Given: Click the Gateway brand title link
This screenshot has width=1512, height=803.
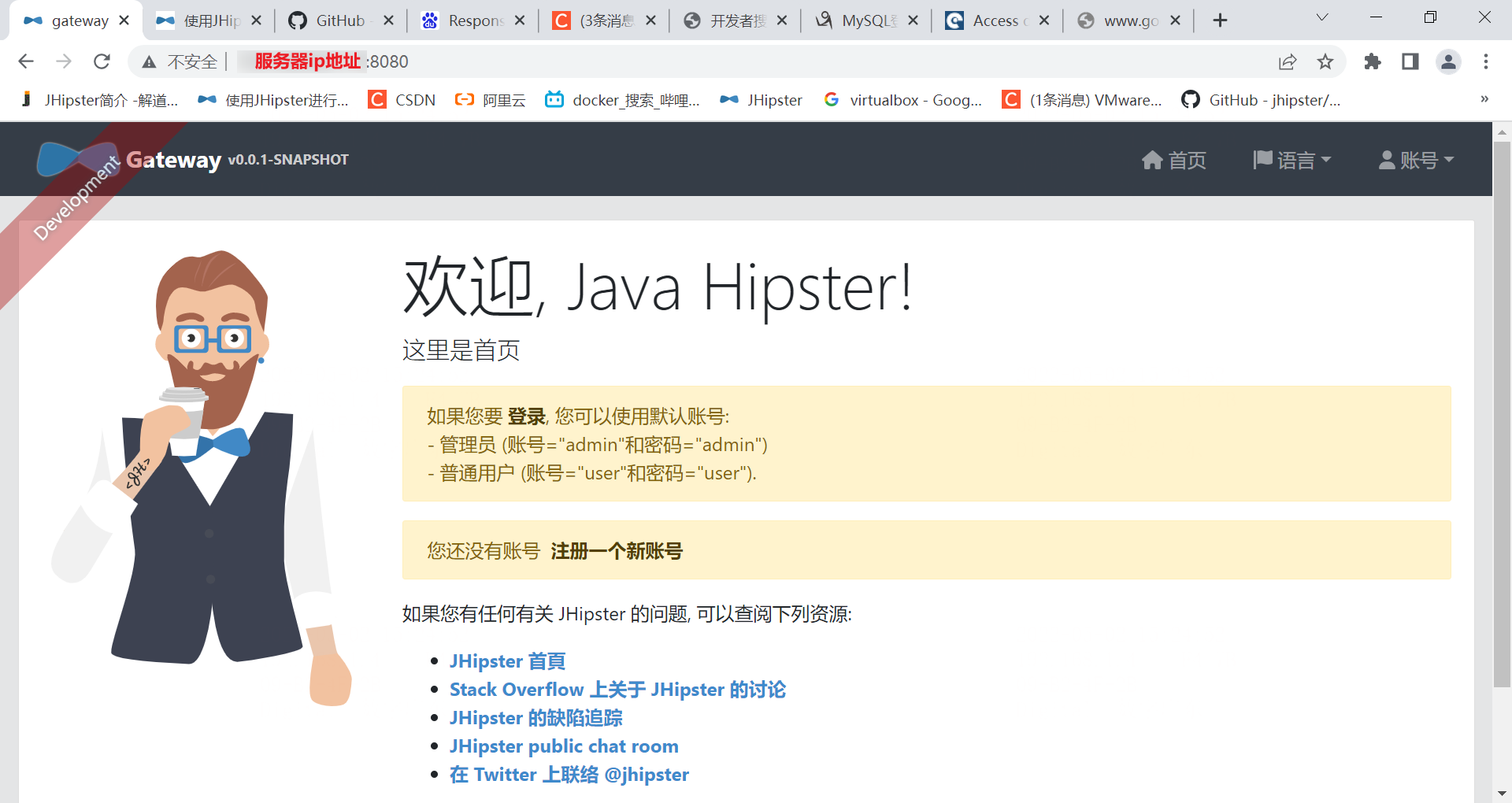Looking at the screenshot, I should [173, 160].
